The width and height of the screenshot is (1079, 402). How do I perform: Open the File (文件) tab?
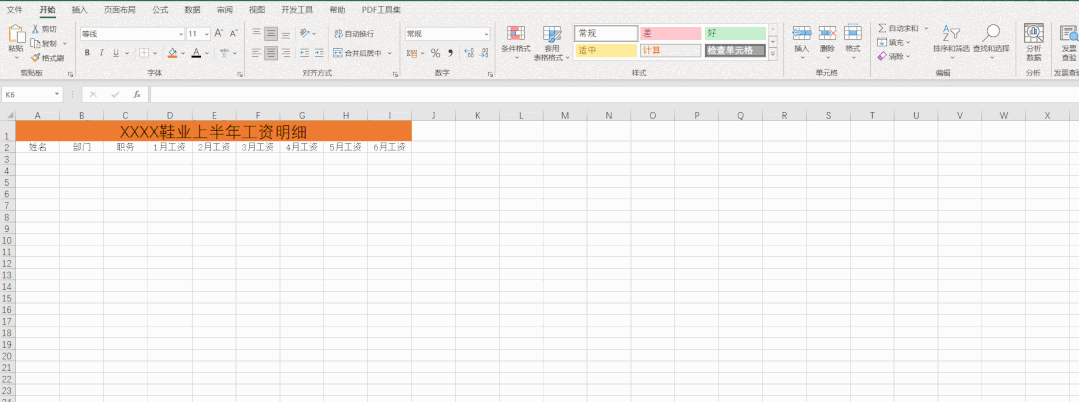pos(14,10)
